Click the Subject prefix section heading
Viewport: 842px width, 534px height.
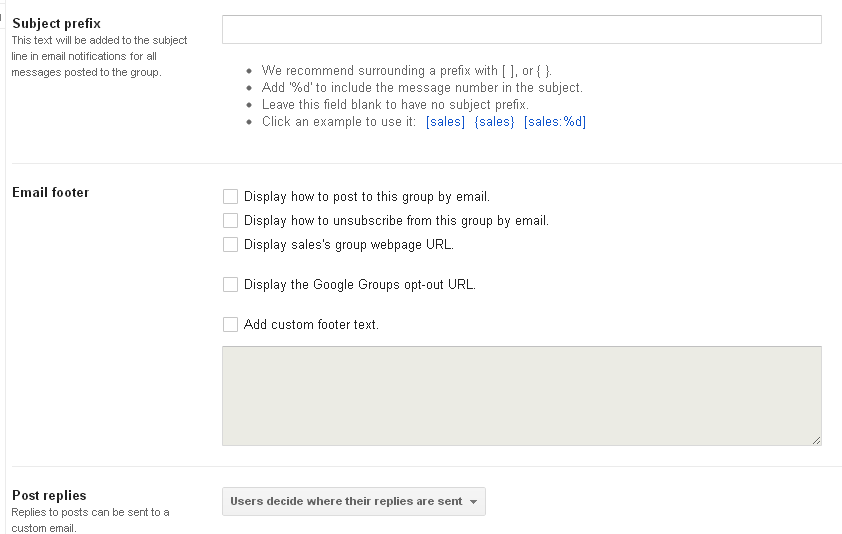pos(56,23)
